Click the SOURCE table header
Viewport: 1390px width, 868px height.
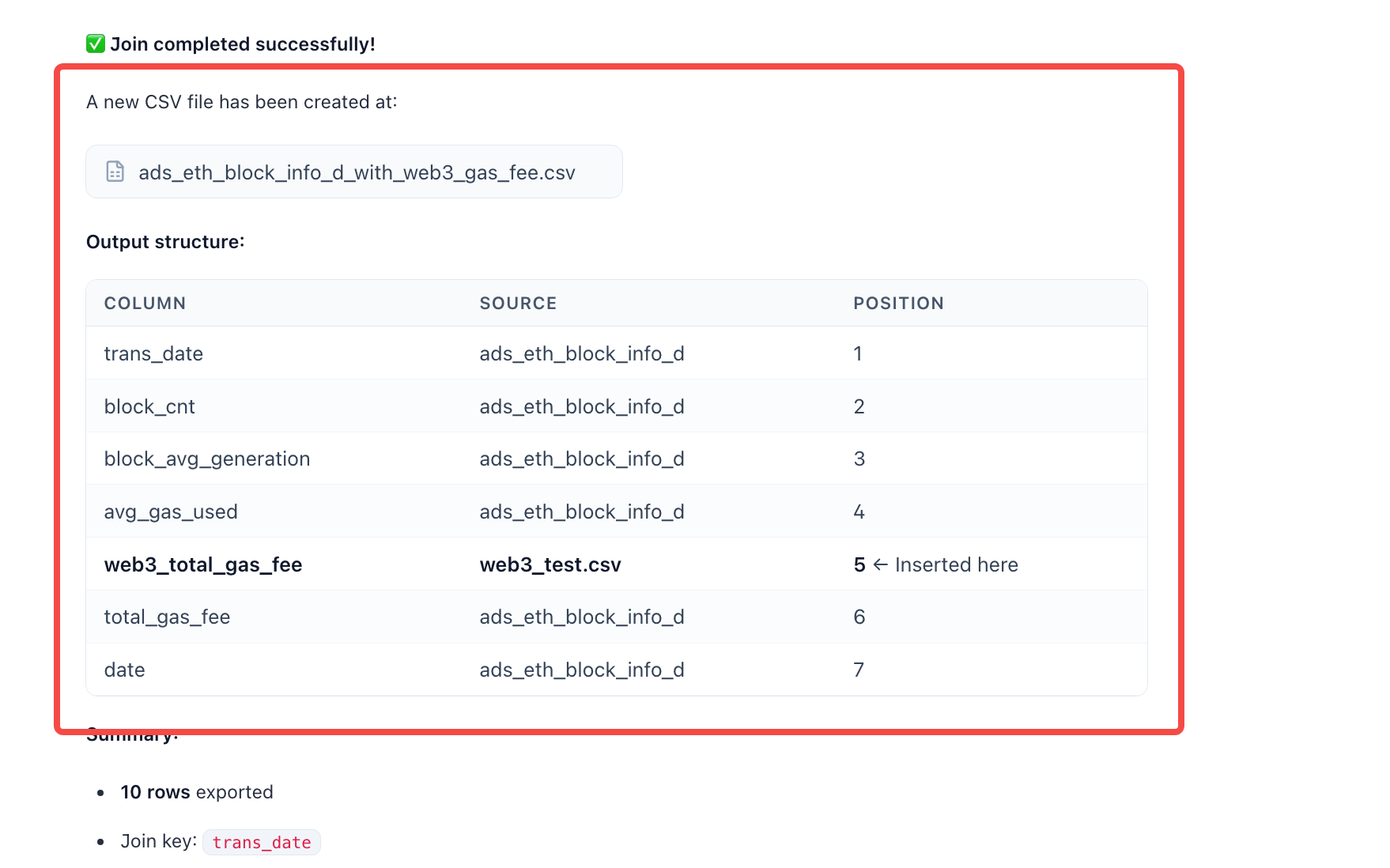tap(518, 304)
